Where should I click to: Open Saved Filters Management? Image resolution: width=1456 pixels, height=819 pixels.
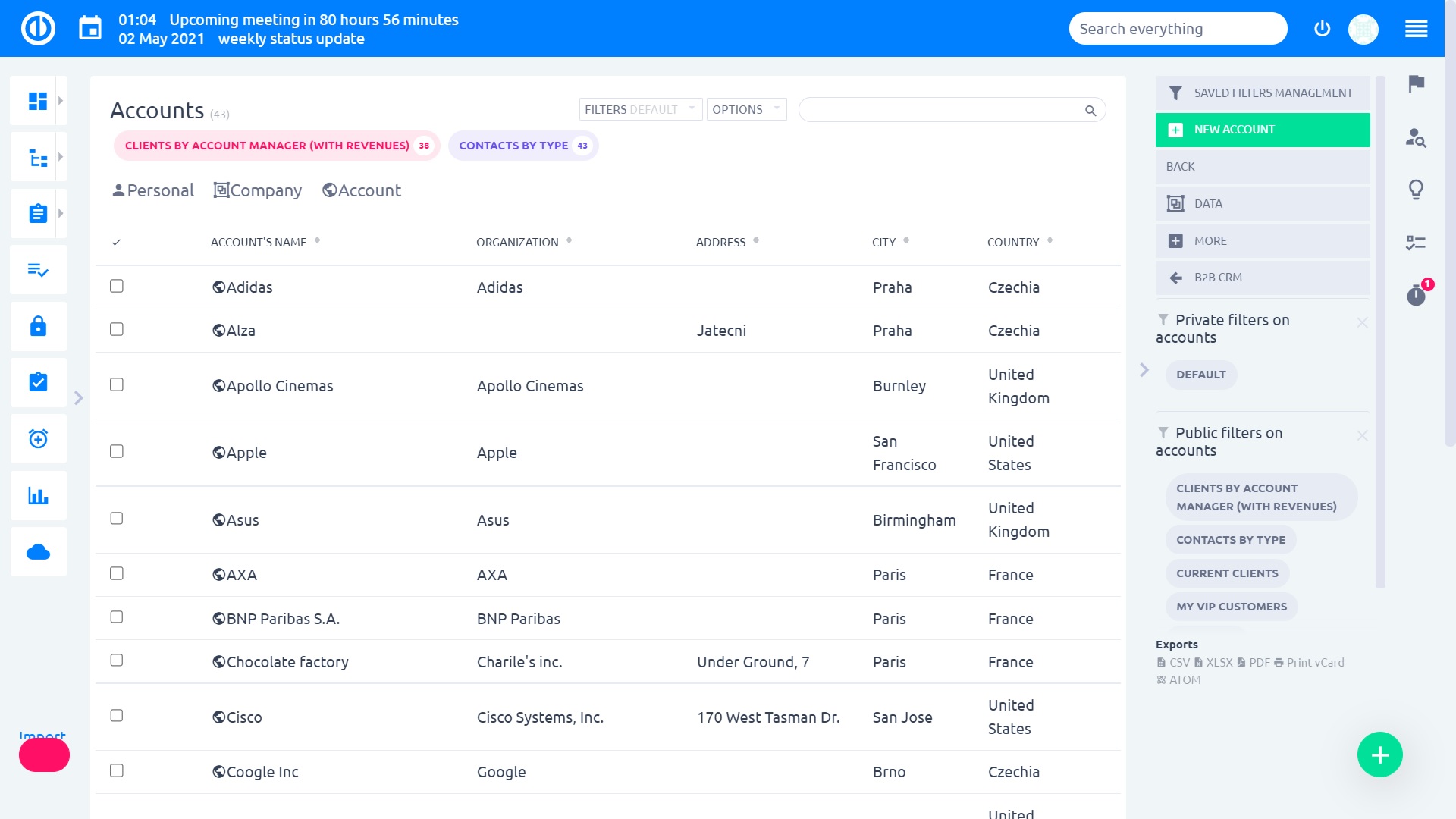(1263, 93)
